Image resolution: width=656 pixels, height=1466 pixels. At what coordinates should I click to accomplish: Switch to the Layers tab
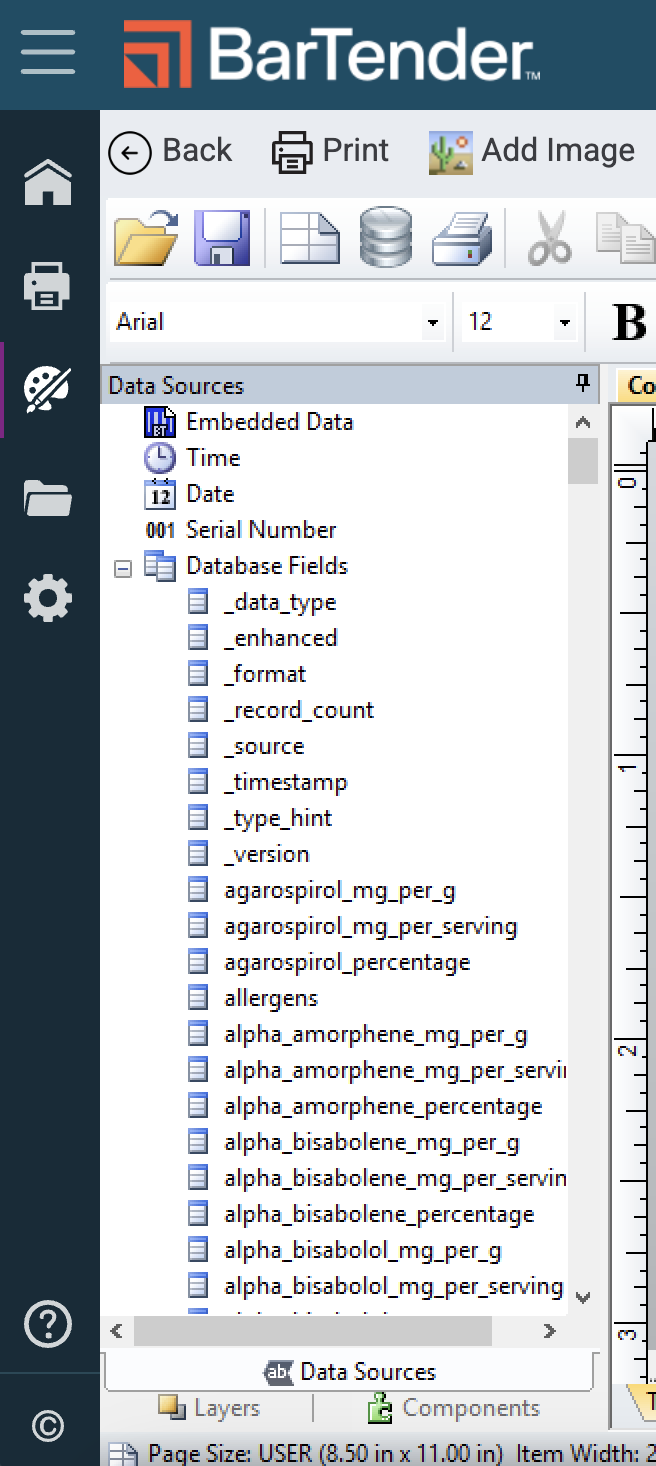212,1408
